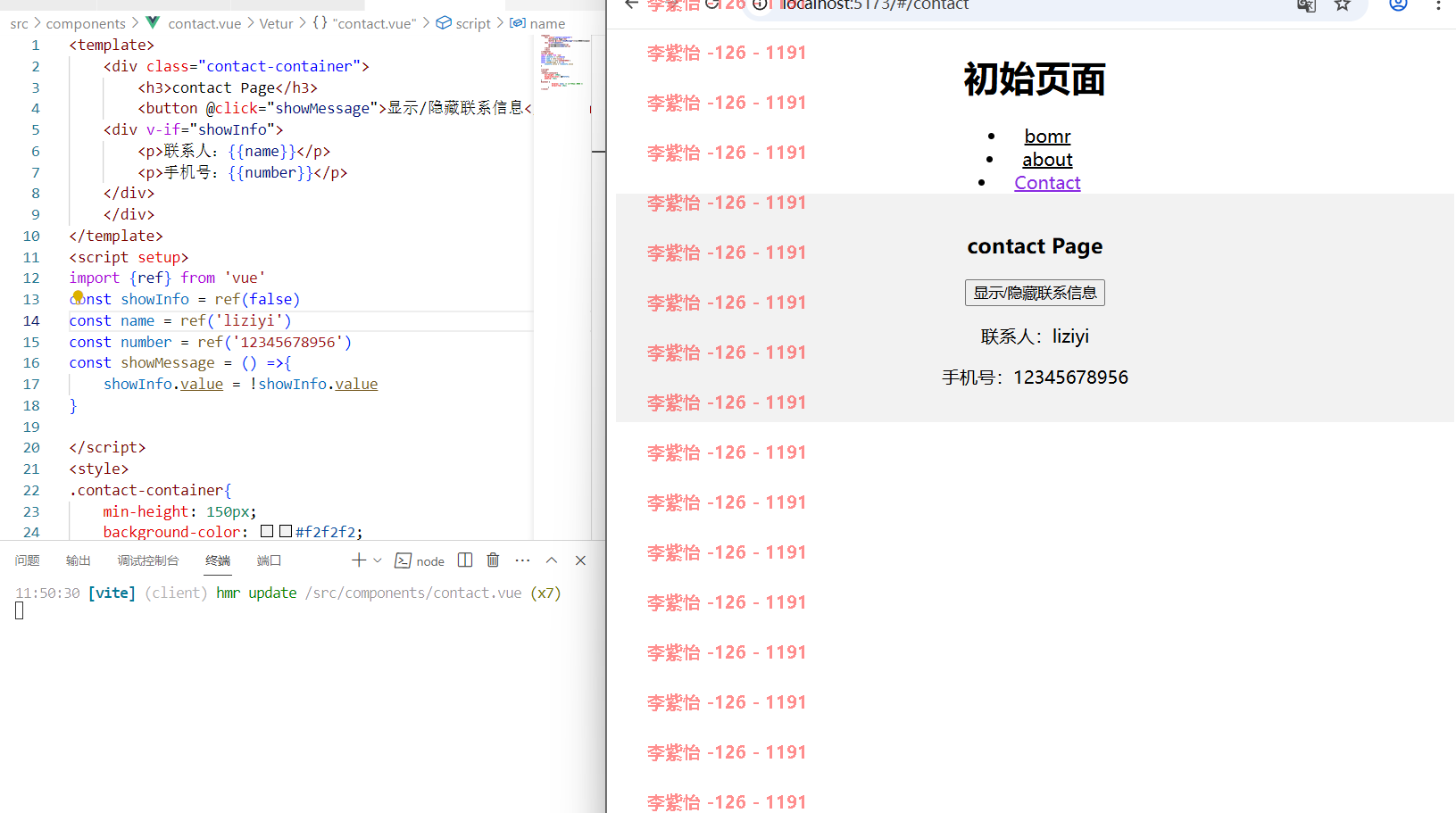Click the min-height property on line 23
The image size is (1456, 813).
coord(146,511)
